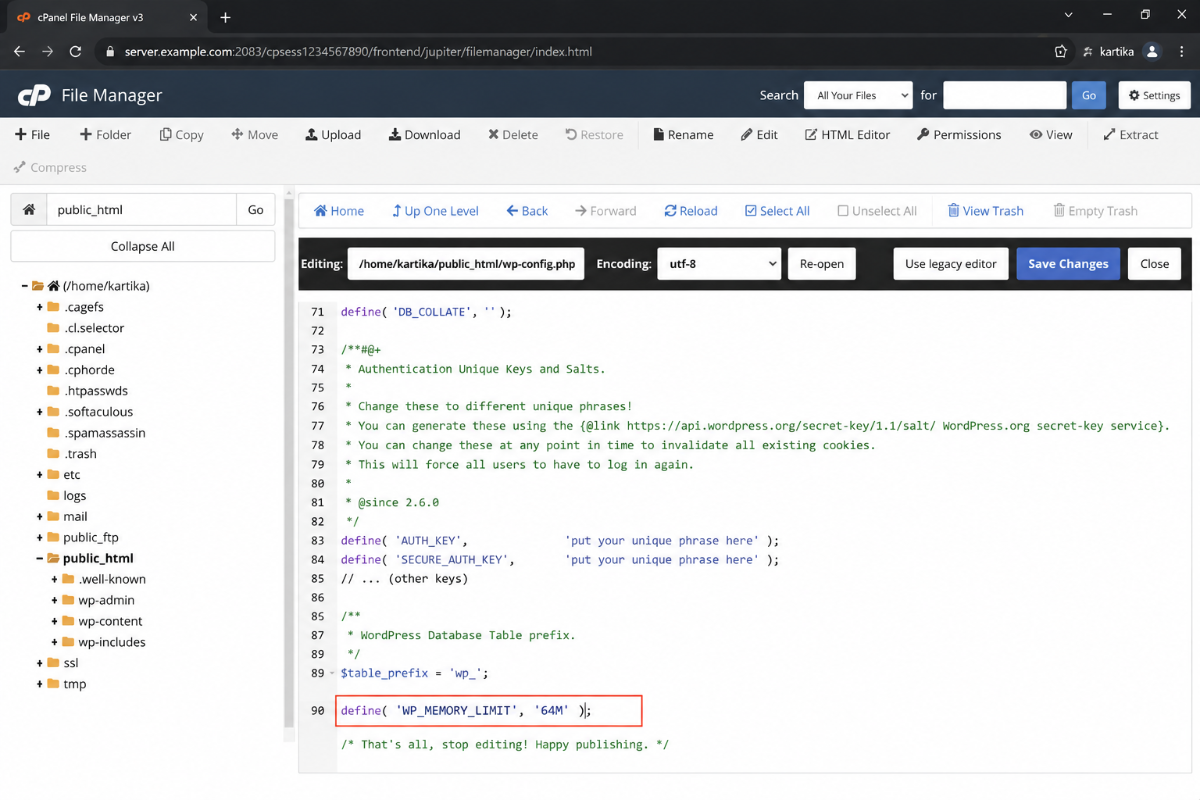This screenshot has height=800, width=1200.
Task: Click the Compress toolbar button
Action: tap(51, 168)
